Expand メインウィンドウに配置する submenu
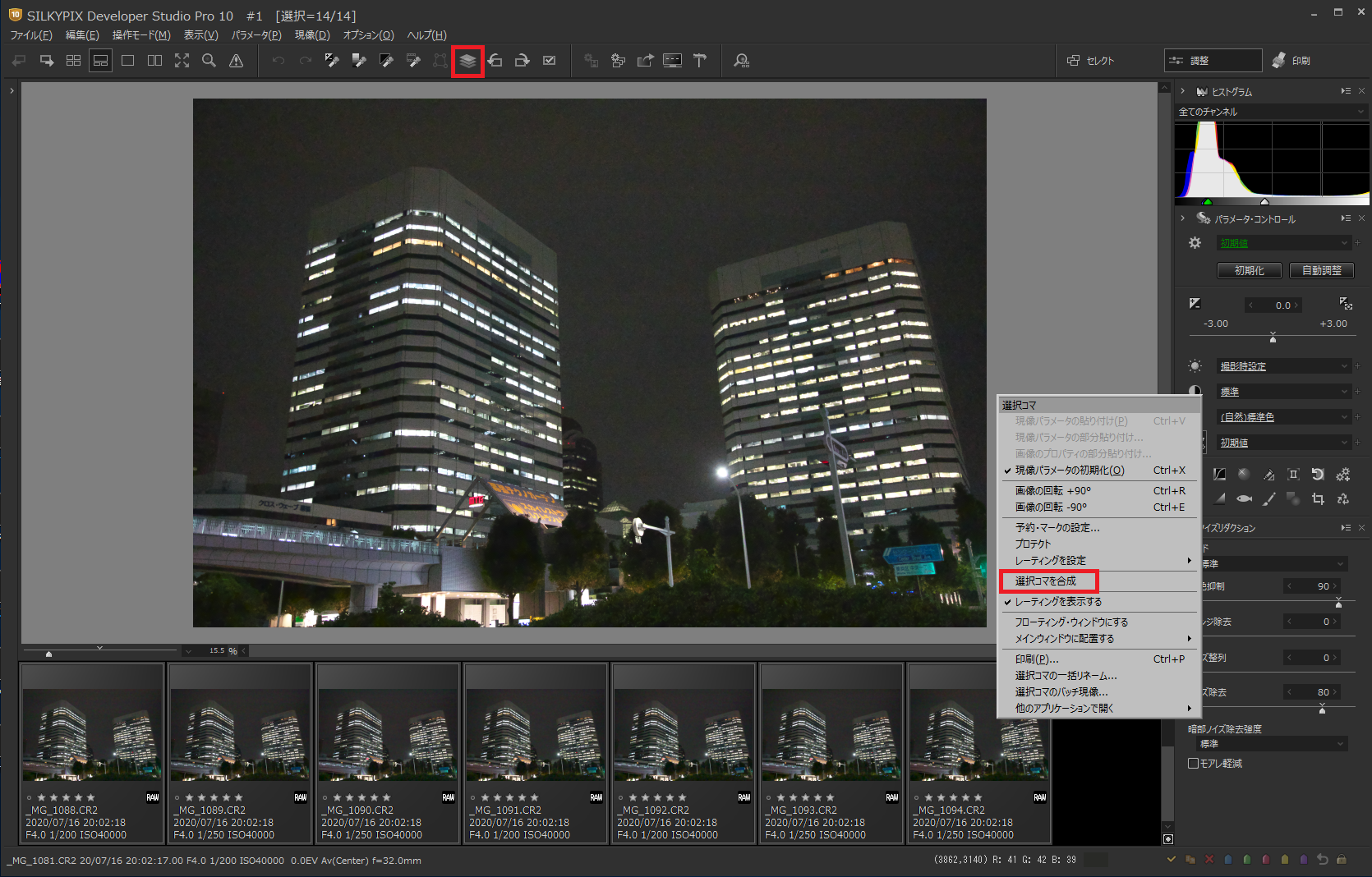Screen dimensions: 1372x877 tap(1098, 639)
